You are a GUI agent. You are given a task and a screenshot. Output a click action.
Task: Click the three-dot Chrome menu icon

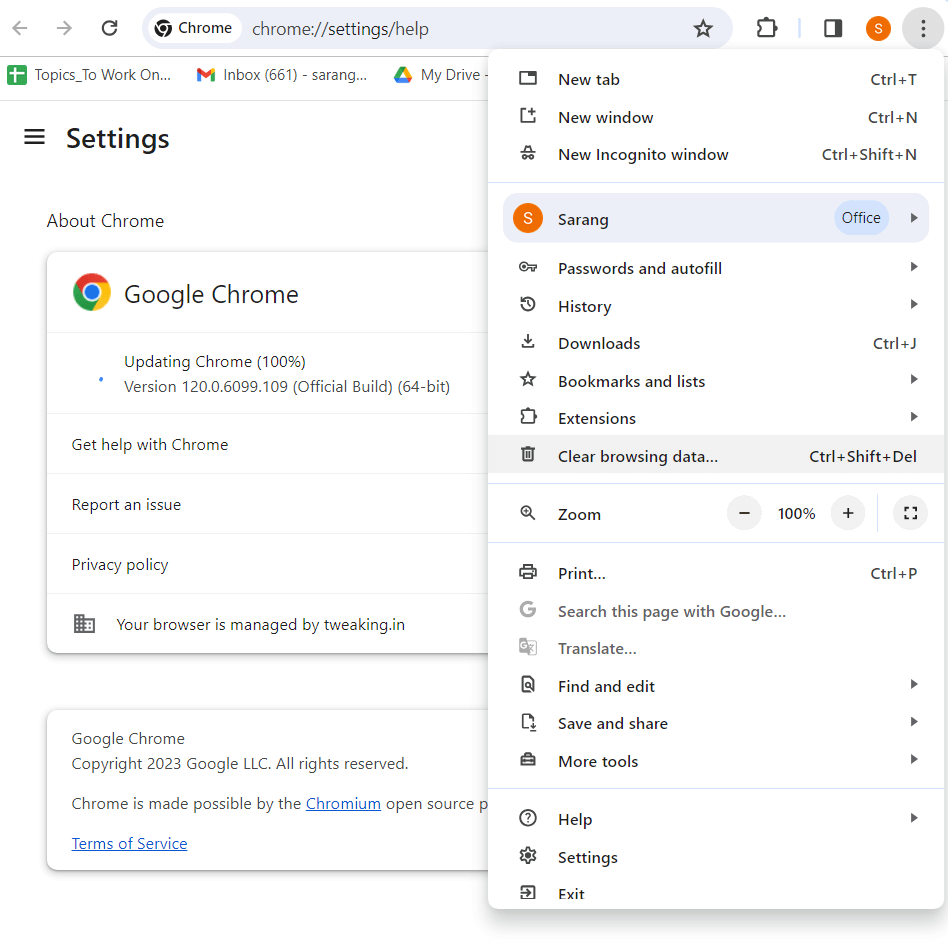(922, 28)
